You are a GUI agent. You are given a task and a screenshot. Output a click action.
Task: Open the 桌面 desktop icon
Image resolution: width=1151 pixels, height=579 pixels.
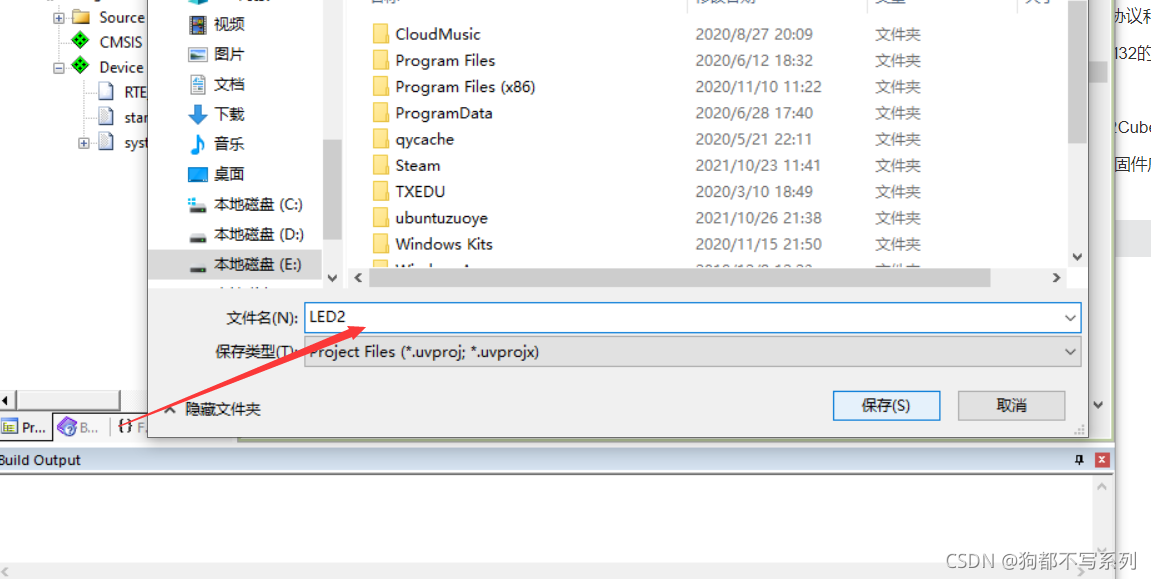click(x=197, y=175)
